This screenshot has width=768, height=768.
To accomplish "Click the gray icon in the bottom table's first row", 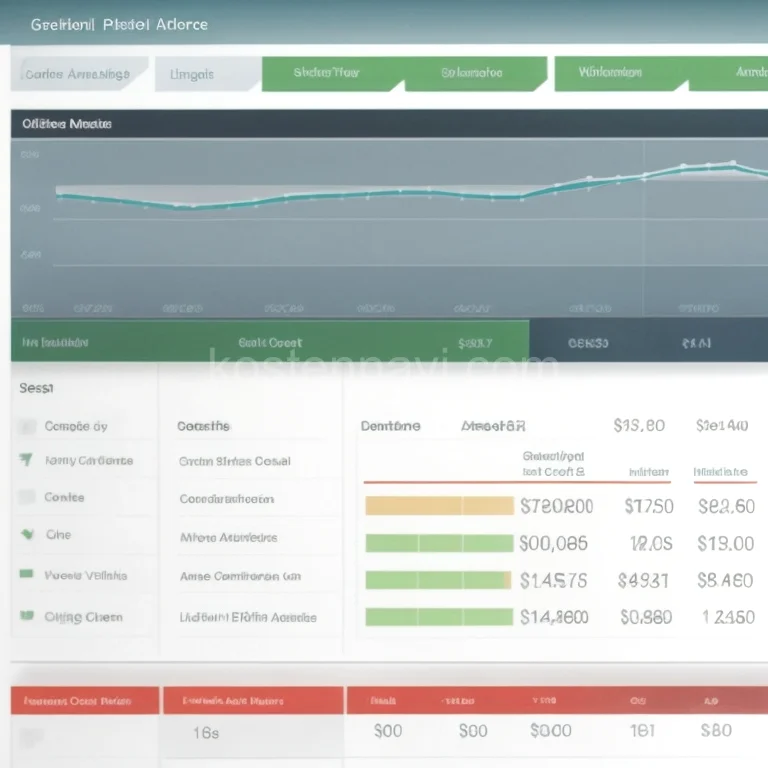I will (x=32, y=736).
